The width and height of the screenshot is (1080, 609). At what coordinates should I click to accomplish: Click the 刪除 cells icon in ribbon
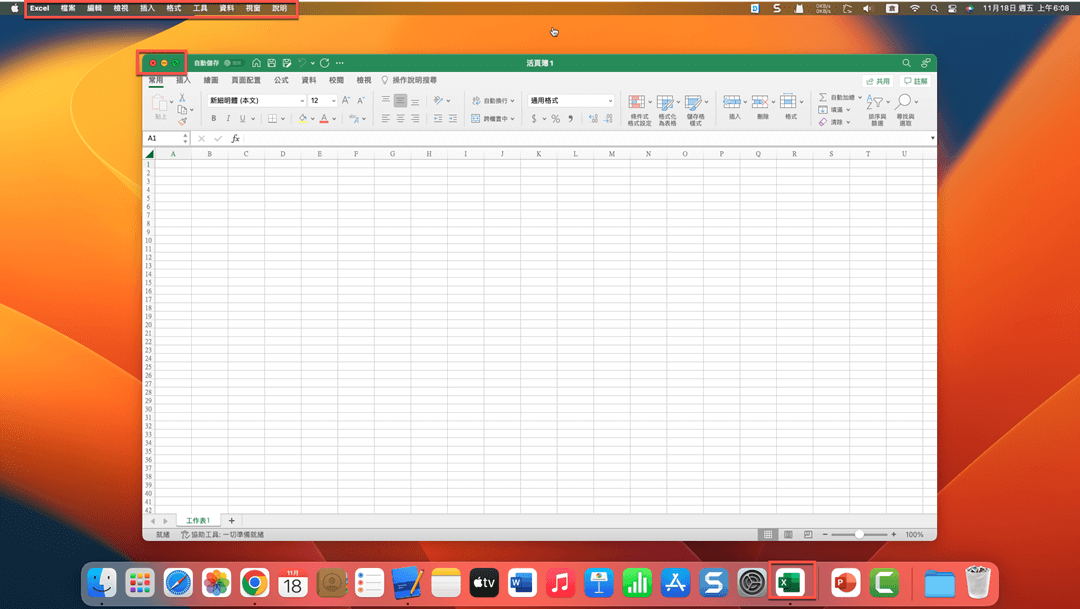pyautogui.click(x=760, y=102)
